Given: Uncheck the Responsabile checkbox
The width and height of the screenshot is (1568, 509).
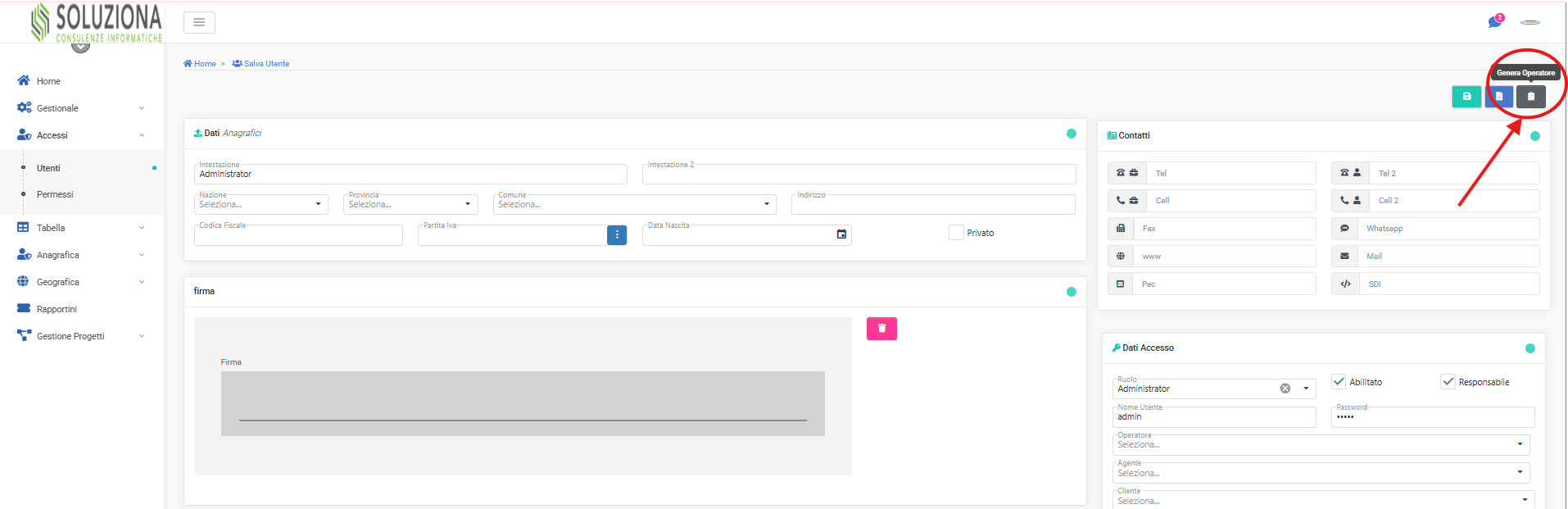Looking at the screenshot, I should 1448,382.
